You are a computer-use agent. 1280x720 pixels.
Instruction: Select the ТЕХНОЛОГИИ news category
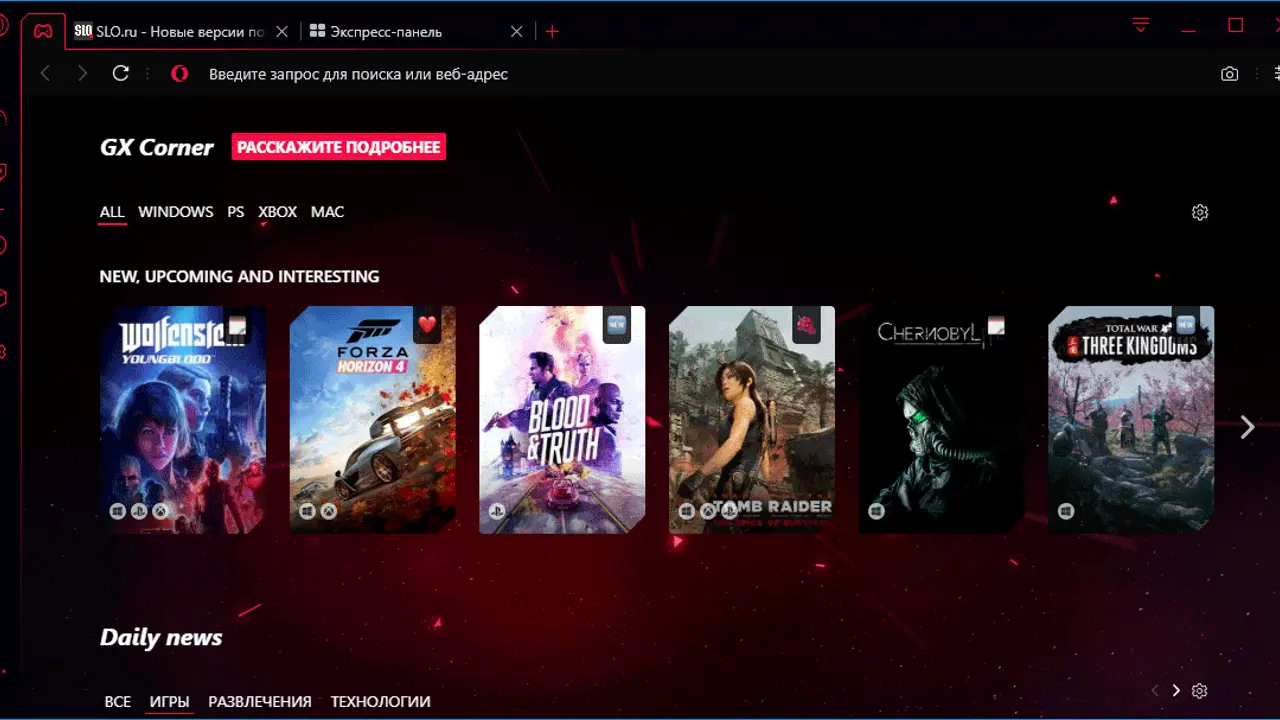pyautogui.click(x=380, y=702)
